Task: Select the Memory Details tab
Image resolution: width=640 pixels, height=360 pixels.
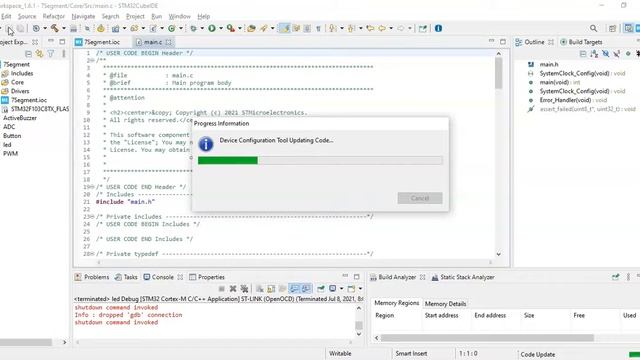Action: 445,304
